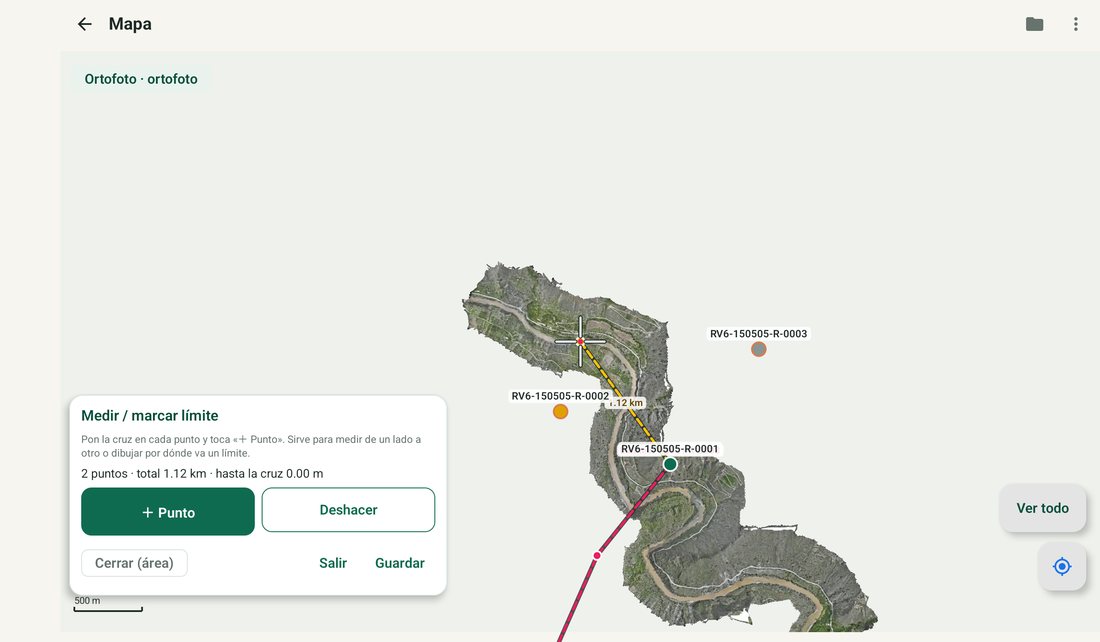The image size is (1100, 642).
Task: Tap the pink track vertex point
Action: click(x=597, y=556)
